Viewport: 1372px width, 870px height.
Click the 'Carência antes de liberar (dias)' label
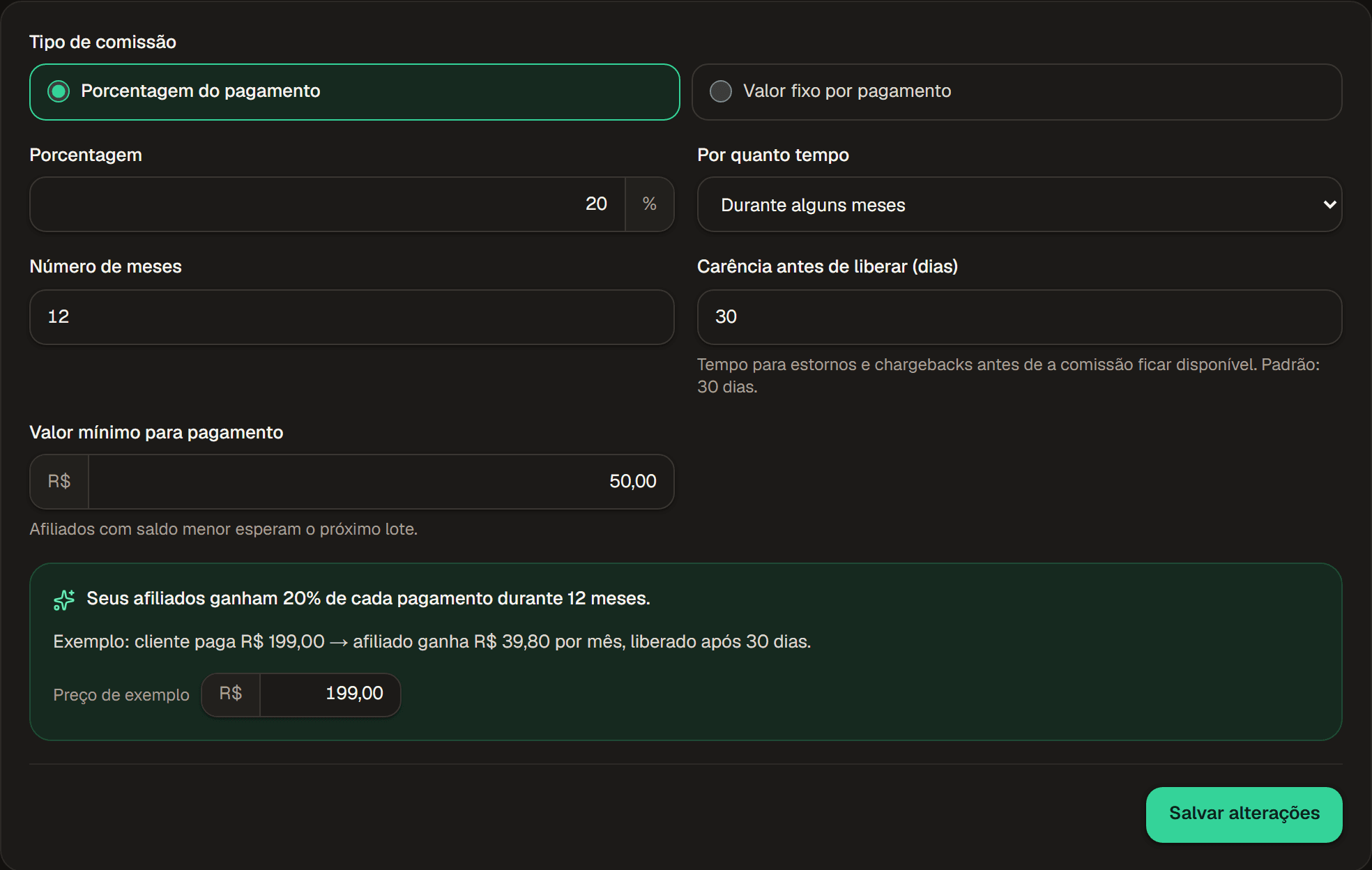(x=828, y=267)
